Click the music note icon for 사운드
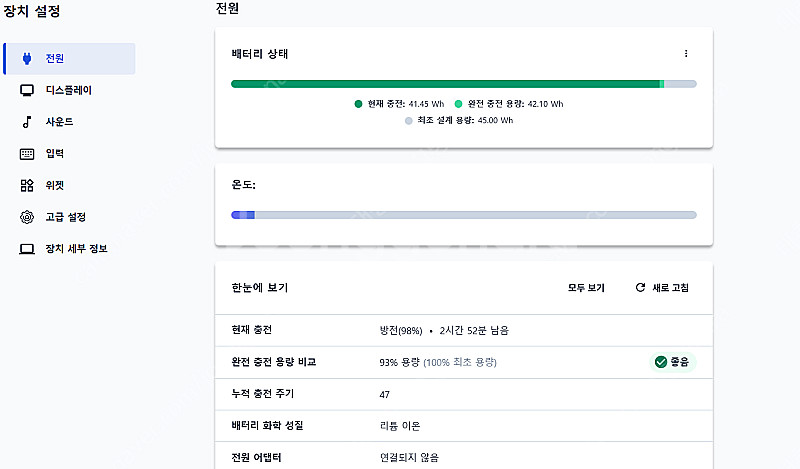 [x=27, y=122]
